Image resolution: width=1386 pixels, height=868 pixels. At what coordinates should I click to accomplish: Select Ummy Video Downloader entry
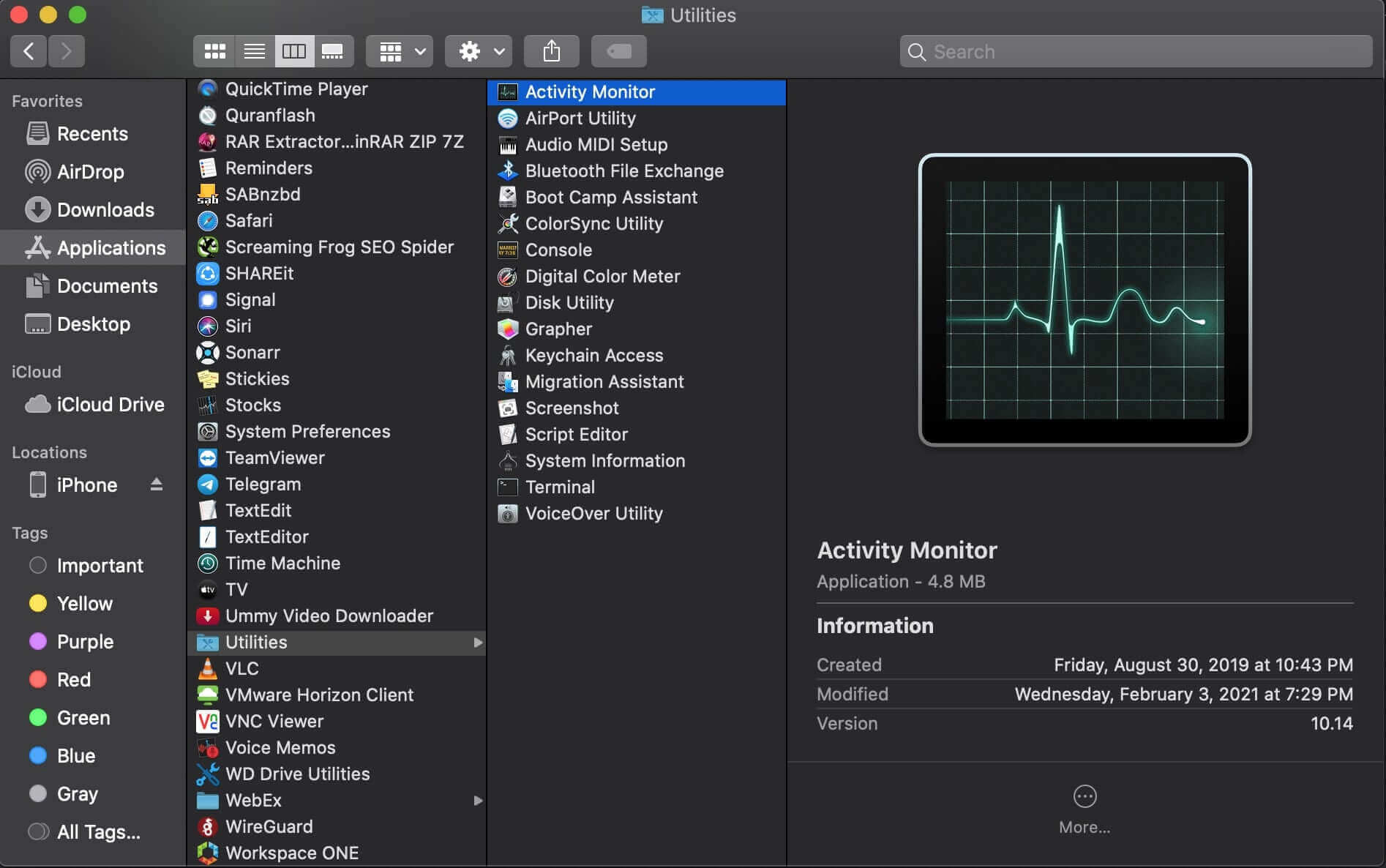[x=337, y=616]
